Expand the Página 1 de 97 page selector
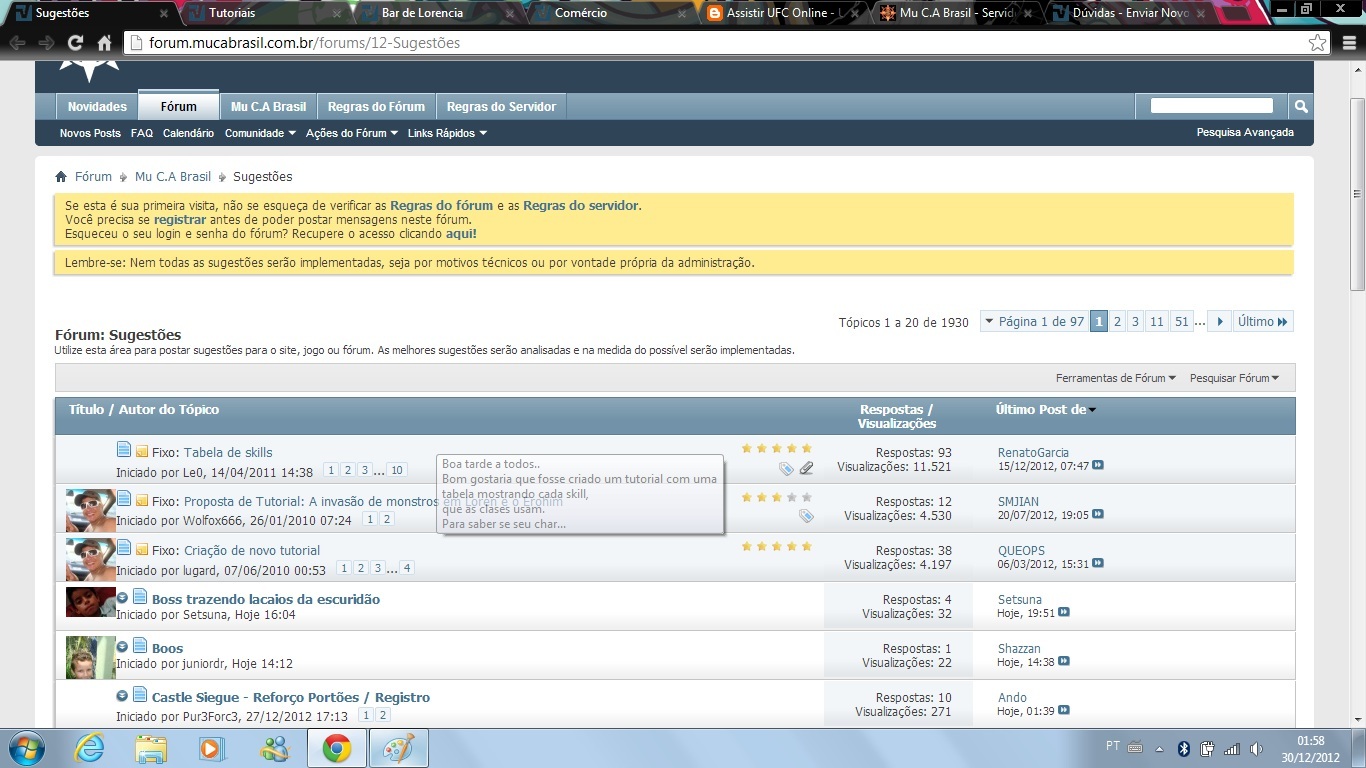The height and width of the screenshot is (768, 1366). tap(1033, 322)
